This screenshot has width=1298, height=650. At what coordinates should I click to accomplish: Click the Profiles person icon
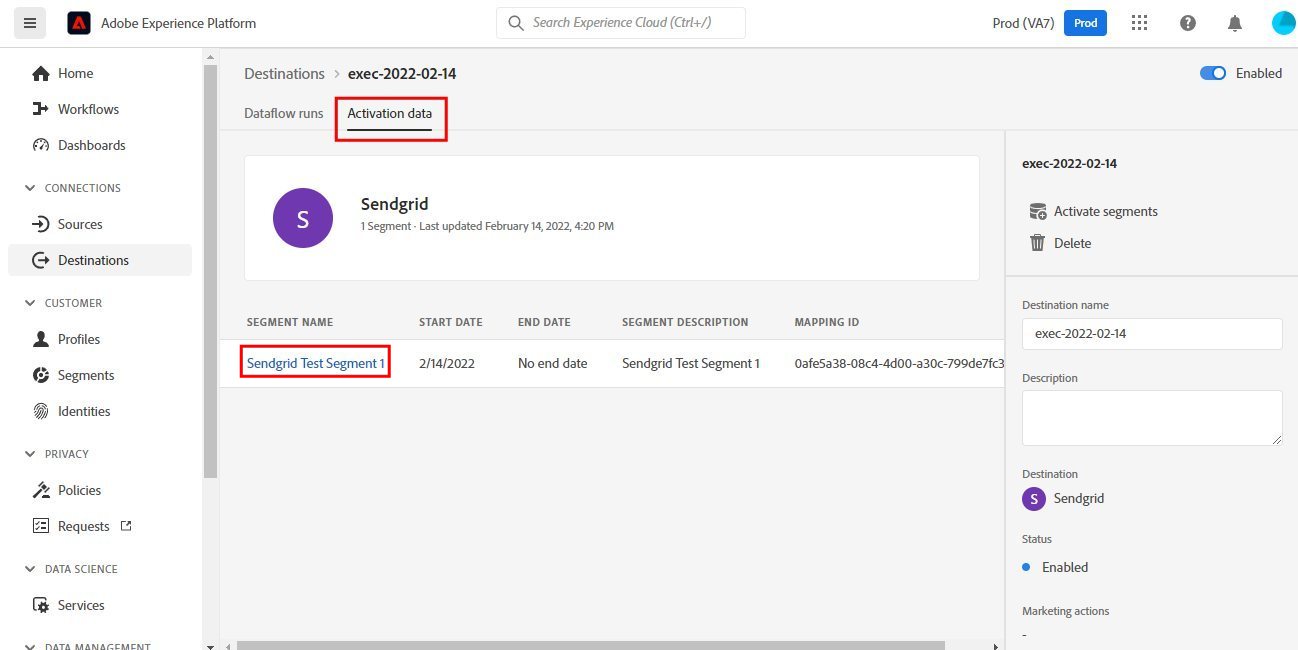tap(41, 339)
